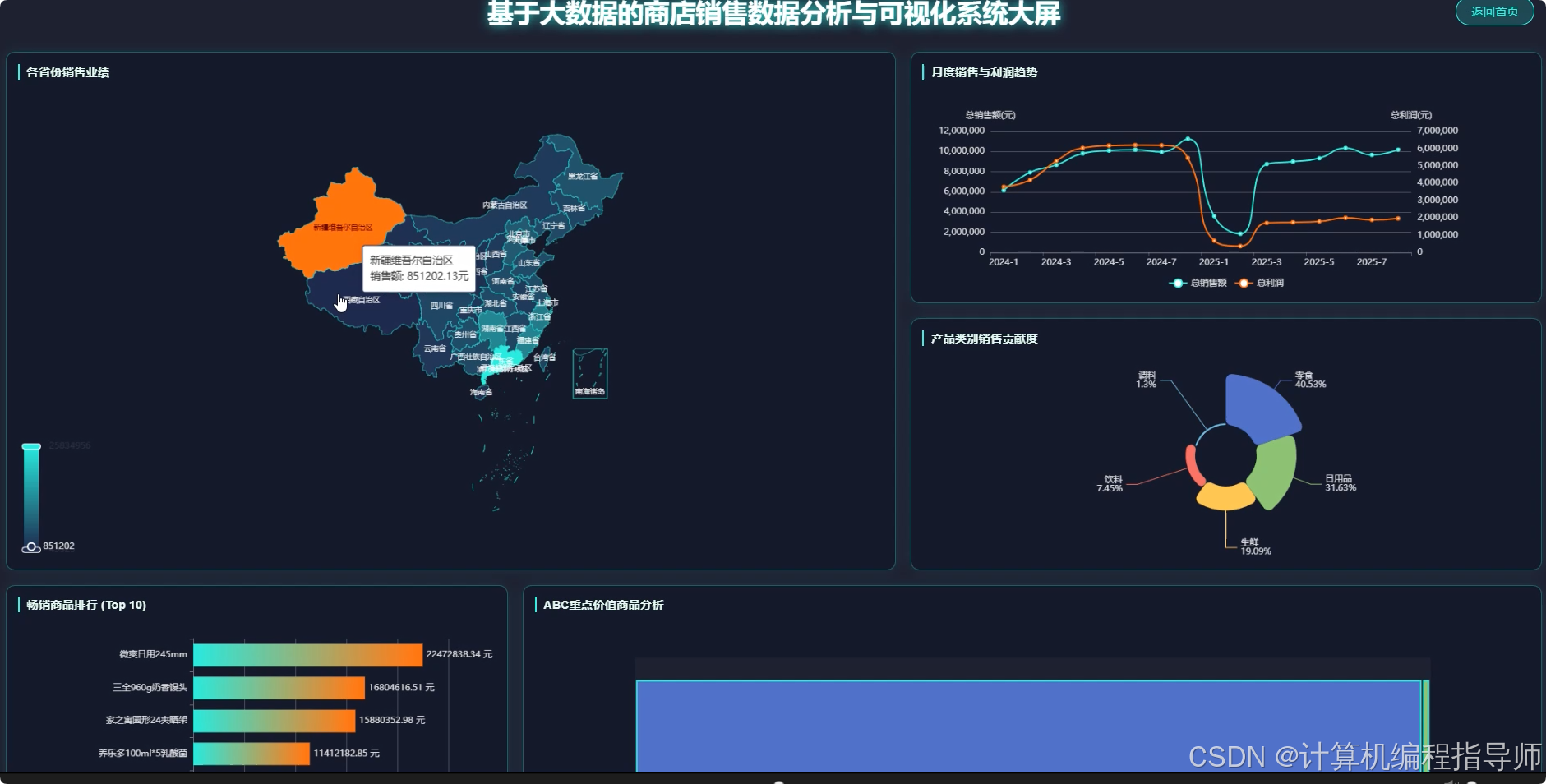This screenshot has width=1546, height=784.
Task: Click the 家之寓圆形24夹晒架 sales bar
Action: coord(274,721)
